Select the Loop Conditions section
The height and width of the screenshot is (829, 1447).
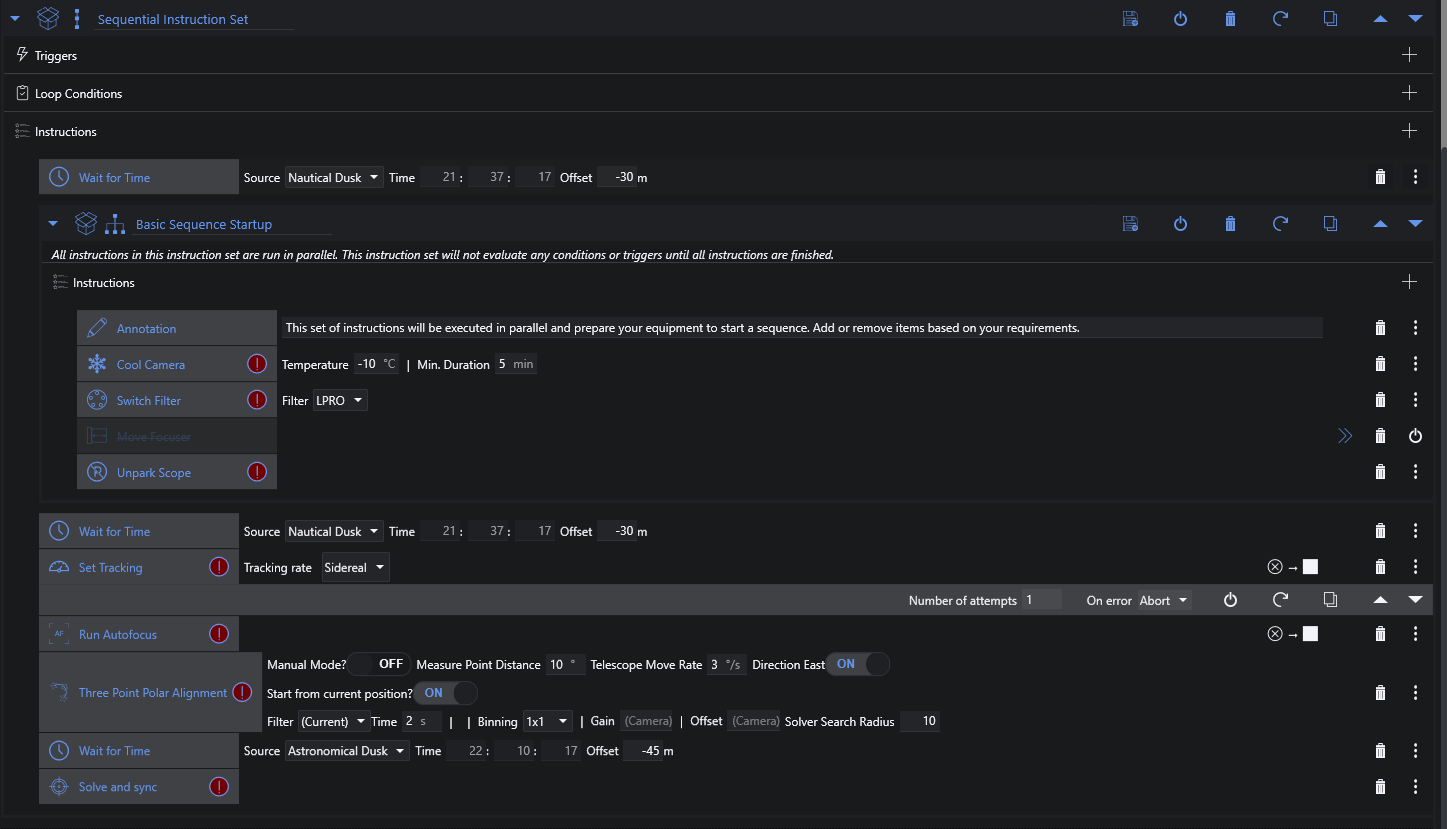click(78, 94)
